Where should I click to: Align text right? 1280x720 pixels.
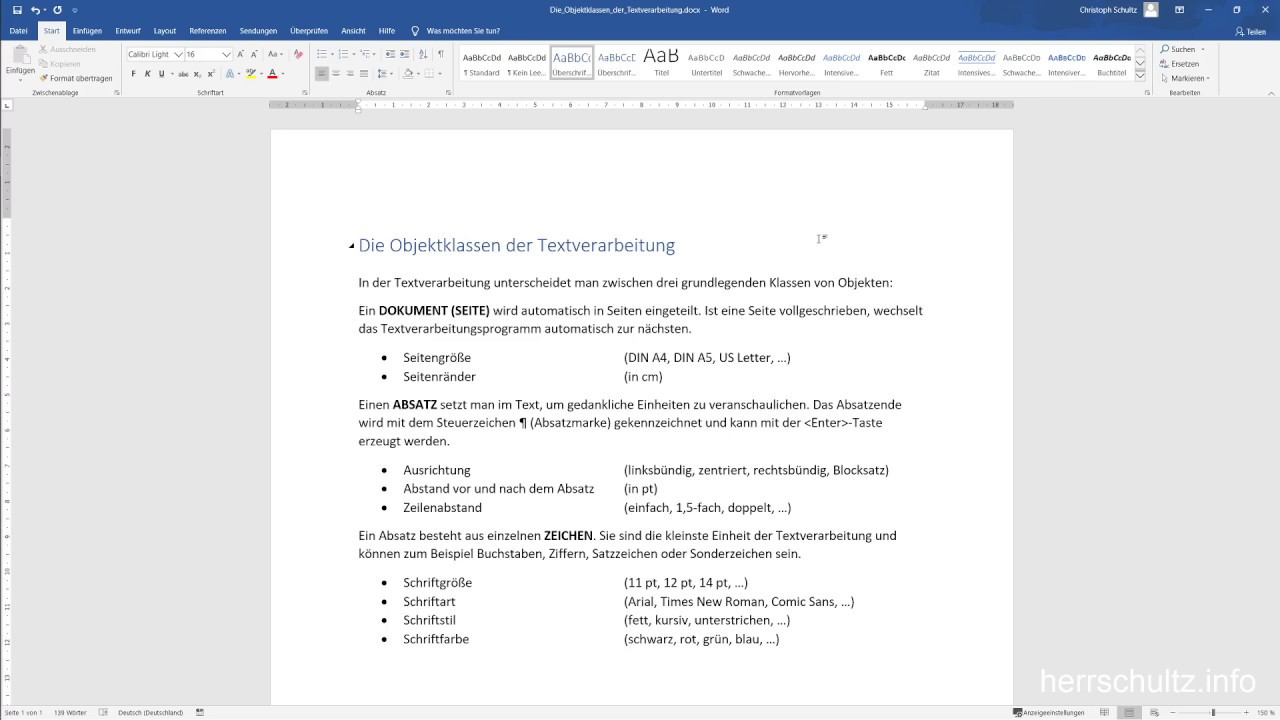[x=350, y=74]
